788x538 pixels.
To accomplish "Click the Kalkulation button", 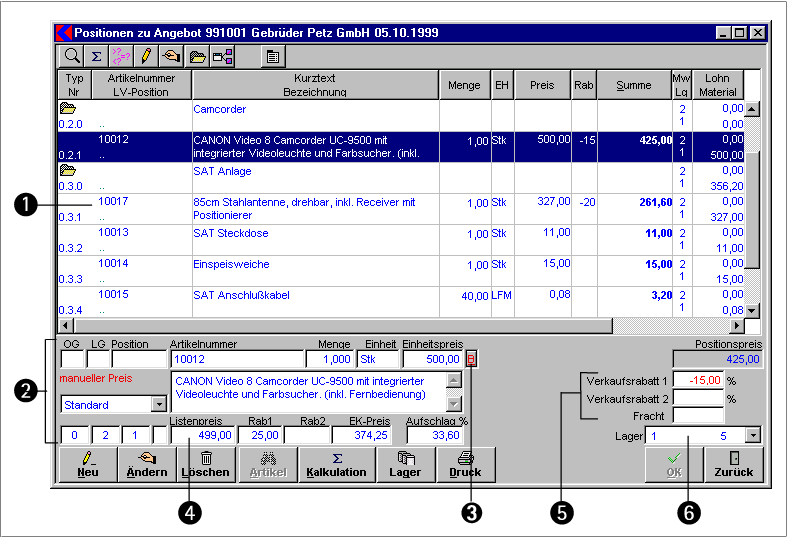I will 337,465.
